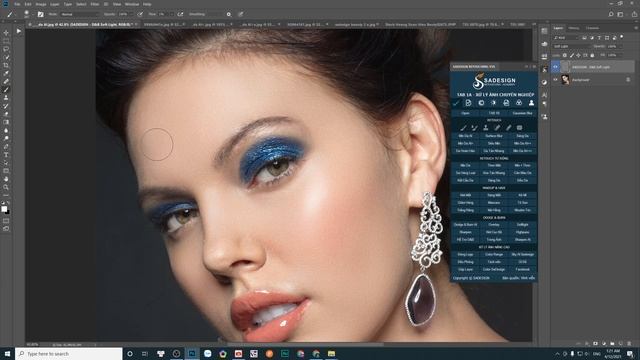Screen dimensions: 640x360
Task: Toggle pressure for opacity in options bar
Action: pyautogui.click(x=140, y=14)
